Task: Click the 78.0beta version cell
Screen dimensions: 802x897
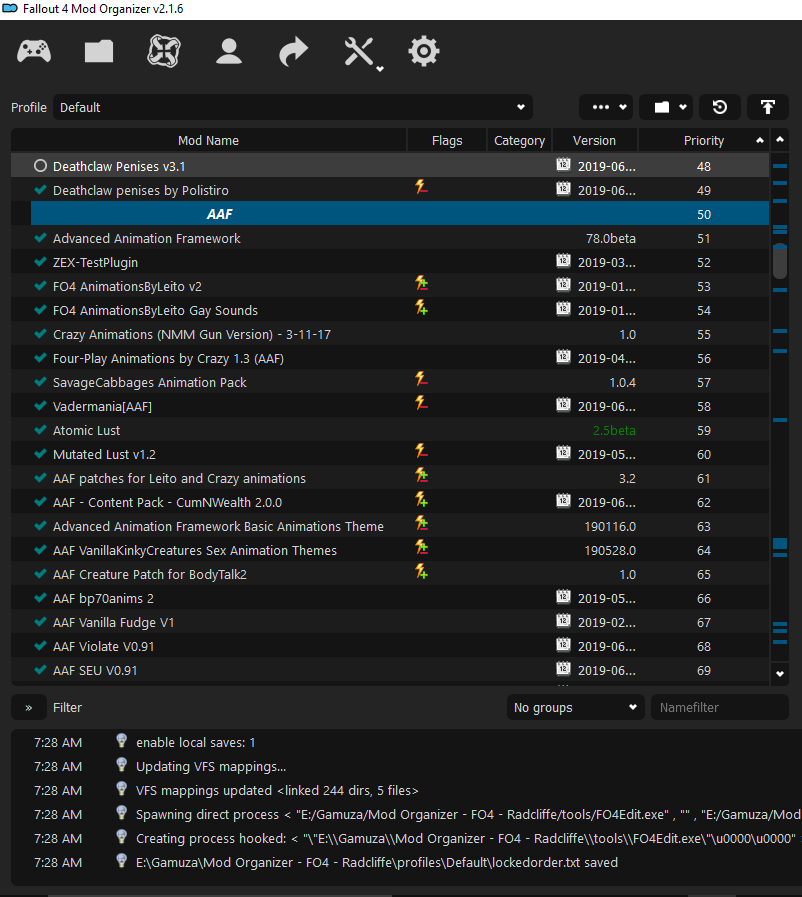Action: point(610,238)
